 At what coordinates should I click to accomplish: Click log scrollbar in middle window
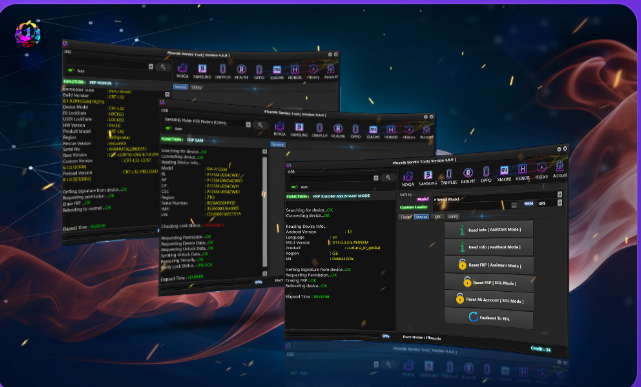click(x=264, y=213)
